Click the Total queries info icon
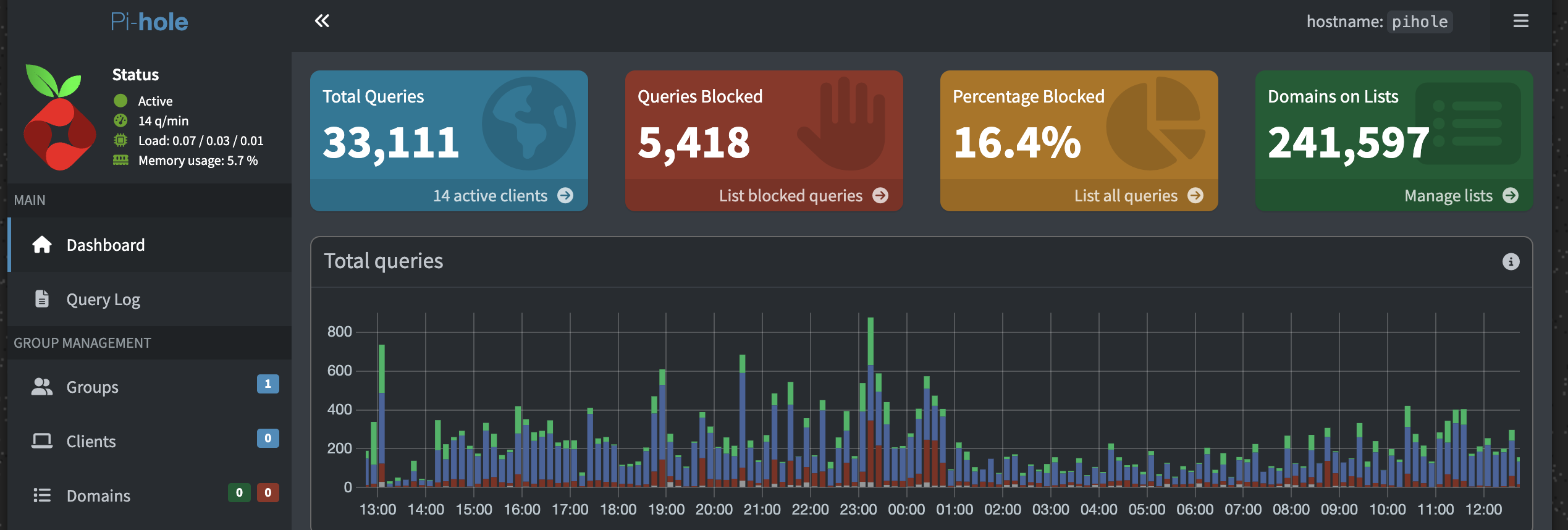The width and height of the screenshot is (1568, 530). click(x=1511, y=262)
